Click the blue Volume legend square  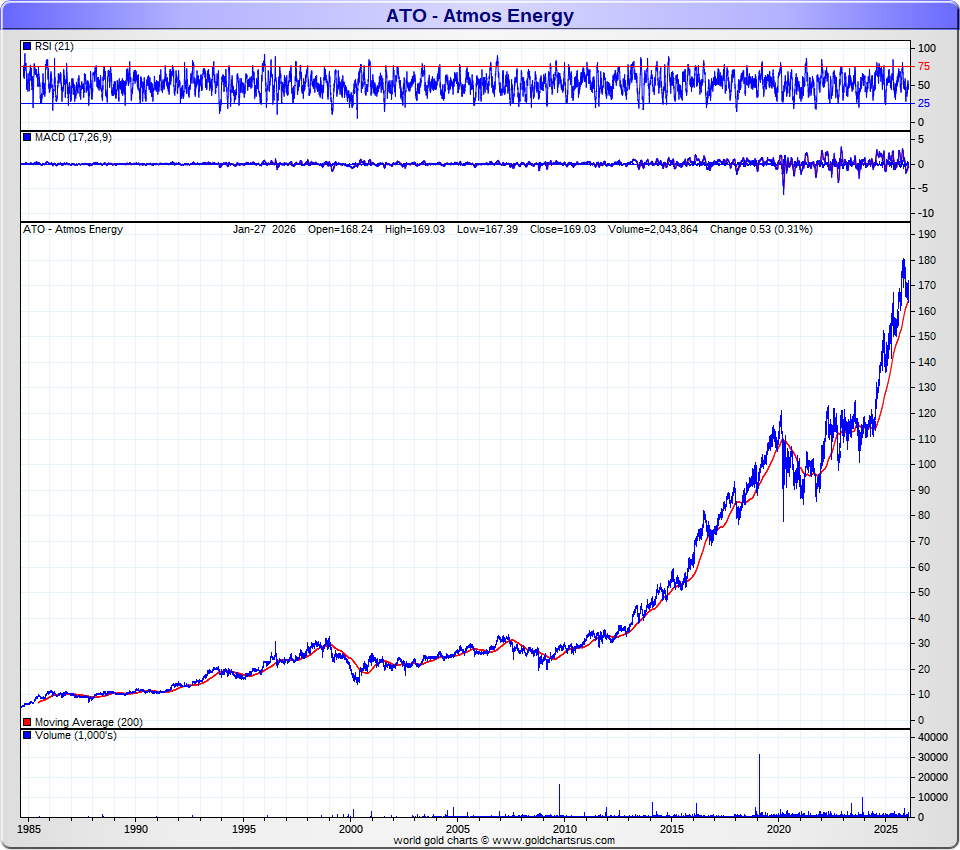click(x=27, y=736)
